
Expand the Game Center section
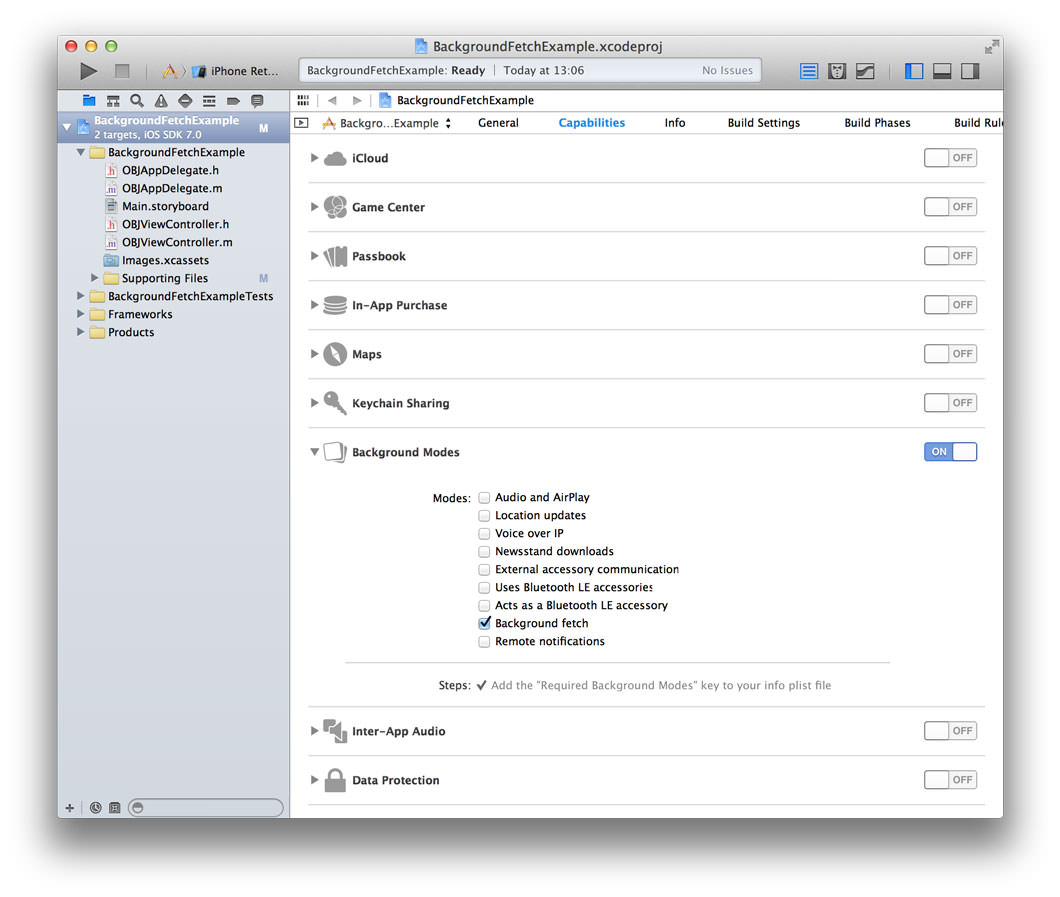point(315,207)
